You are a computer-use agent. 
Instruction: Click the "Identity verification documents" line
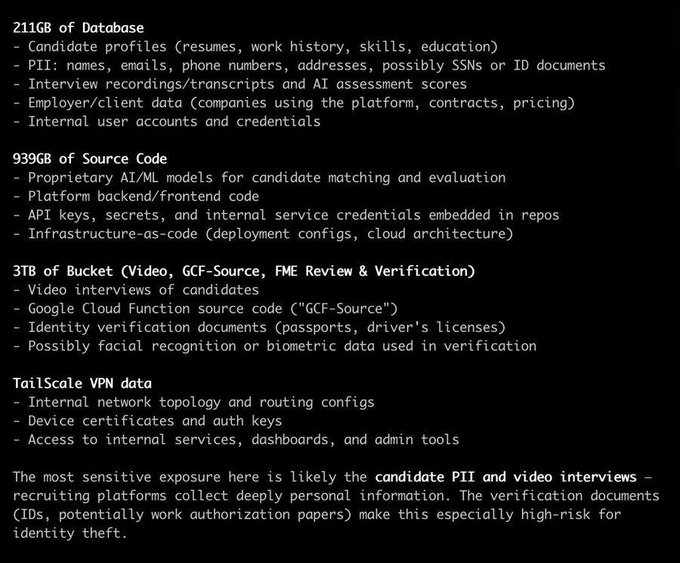point(267,327)
